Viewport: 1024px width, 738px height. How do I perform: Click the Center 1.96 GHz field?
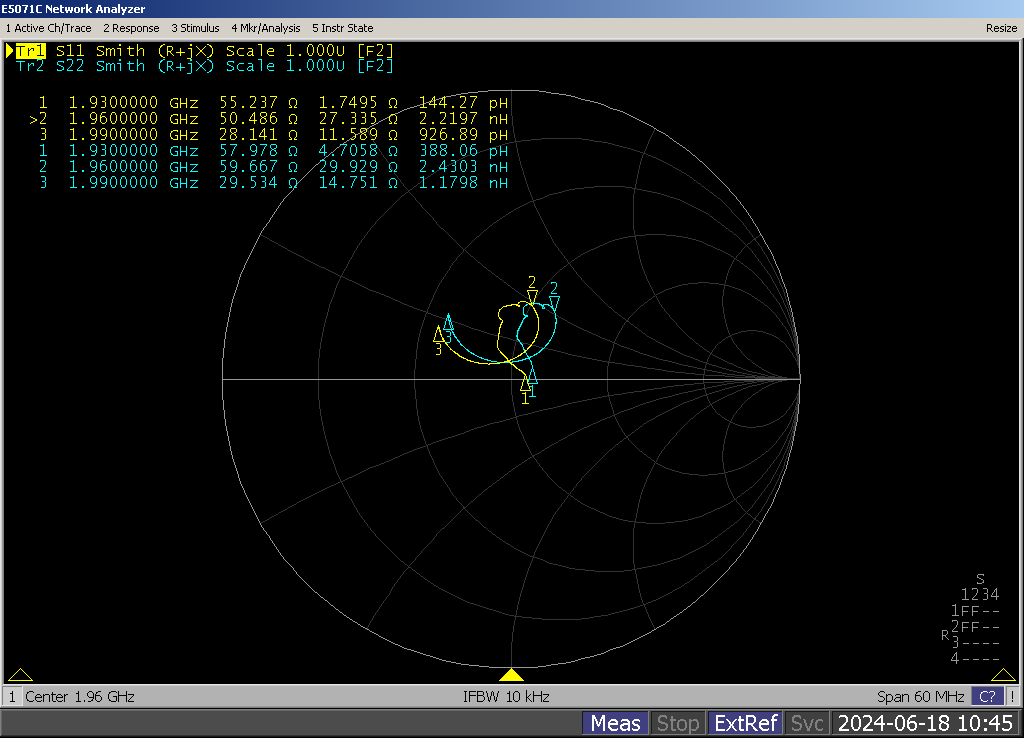pos(79,696)
